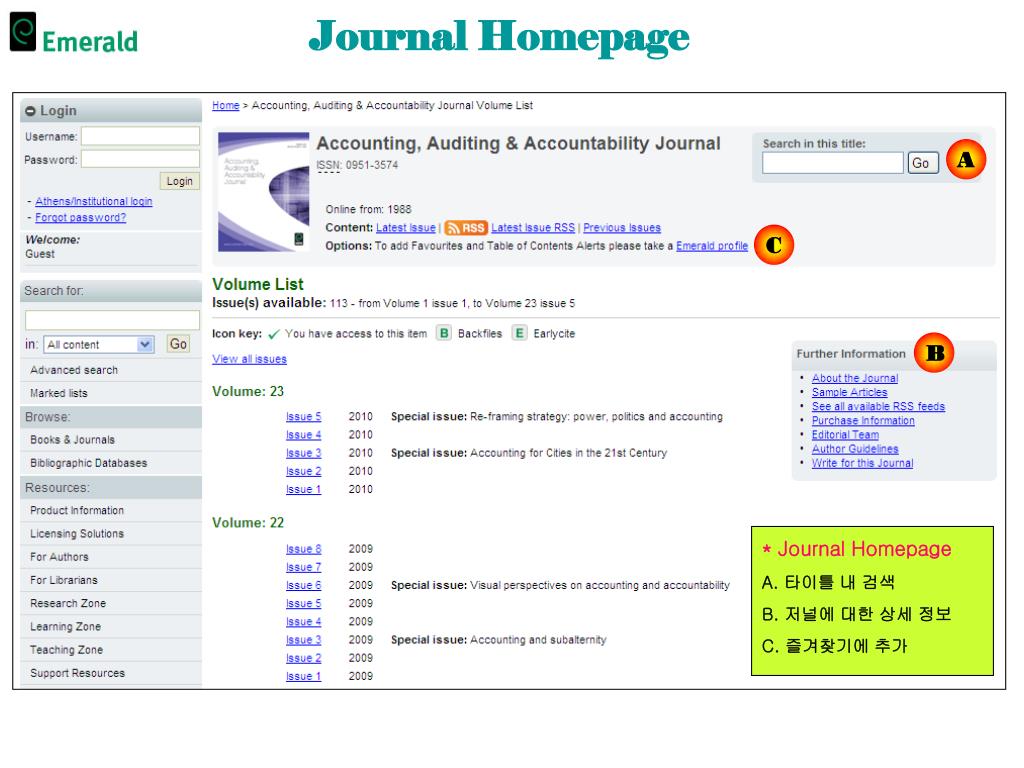Open Author Guidelines link

pos(855,449)
